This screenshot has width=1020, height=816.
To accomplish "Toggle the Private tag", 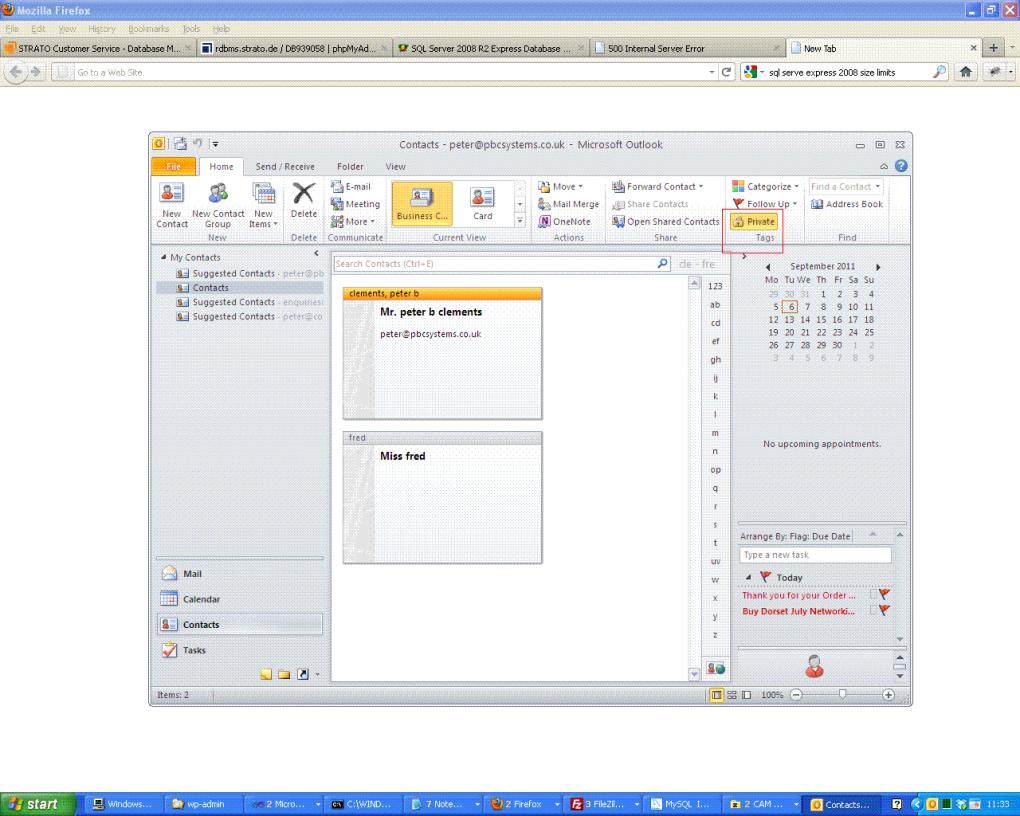I will 754,222.
